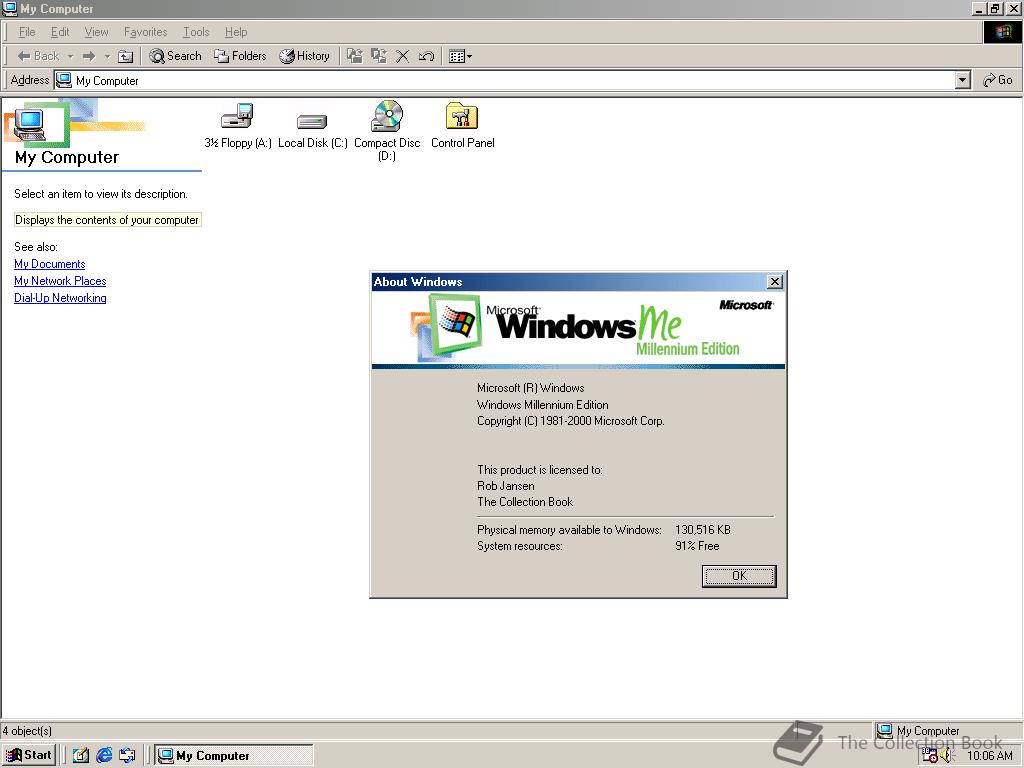Click the Back navigation button
1024x768 pixels.
pos(39,56)
